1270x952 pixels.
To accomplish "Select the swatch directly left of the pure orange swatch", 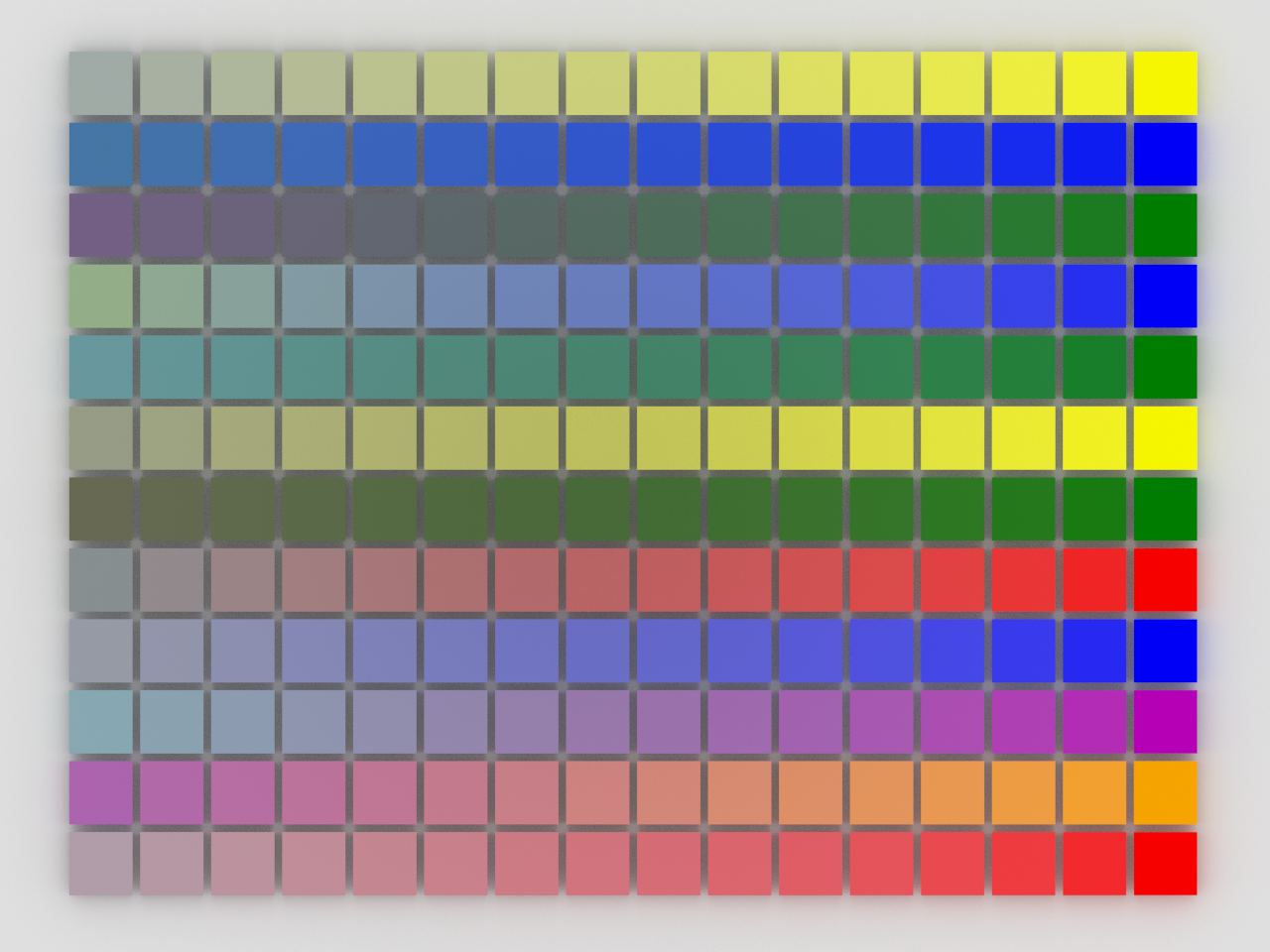I will (x=1094, y=792).
